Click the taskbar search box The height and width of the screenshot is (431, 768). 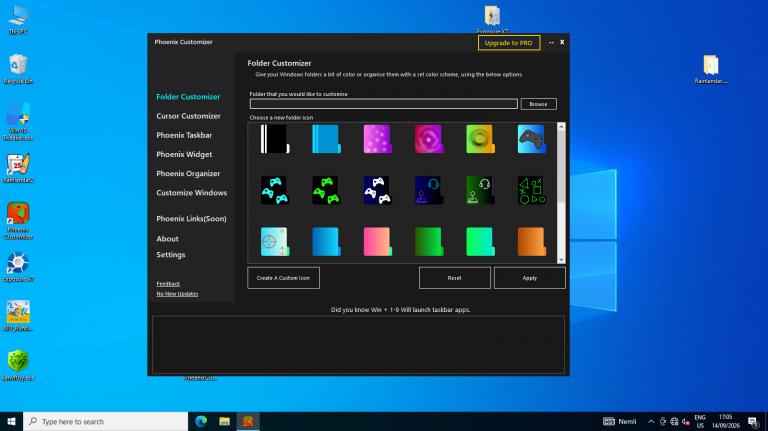105,421
